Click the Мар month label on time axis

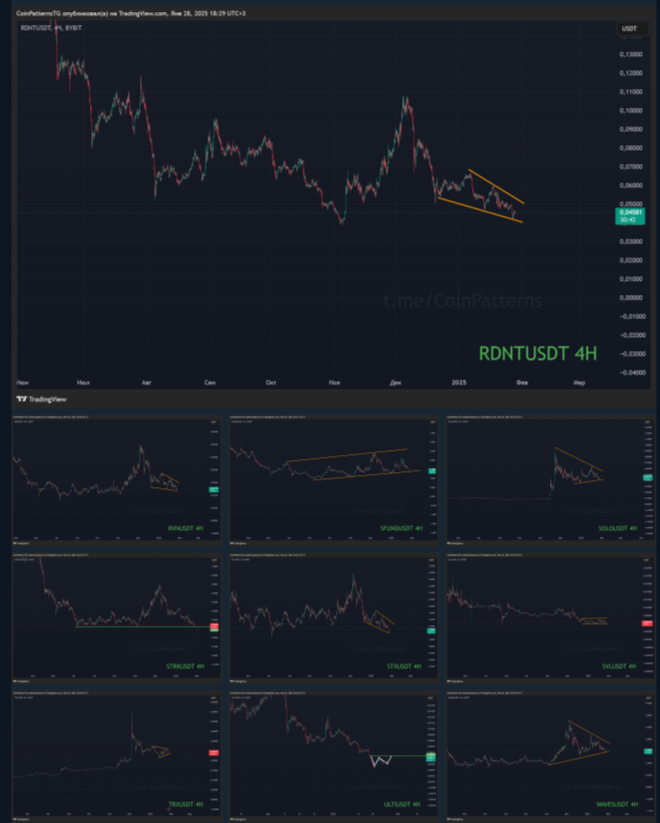pyautogui.click(x=579, y=383)
